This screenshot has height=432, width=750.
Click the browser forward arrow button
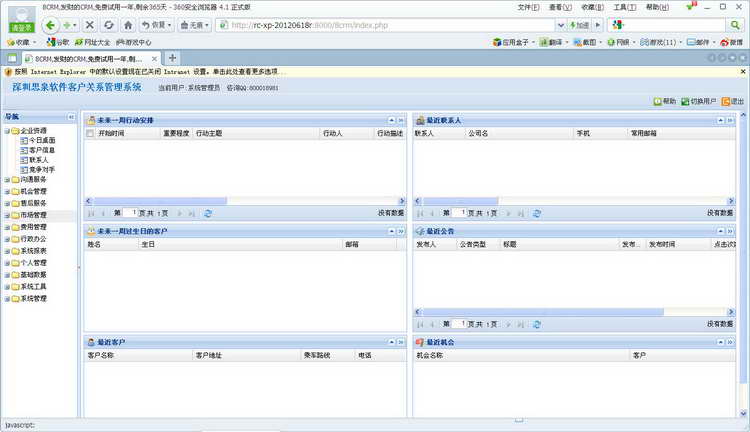(67, 25)
